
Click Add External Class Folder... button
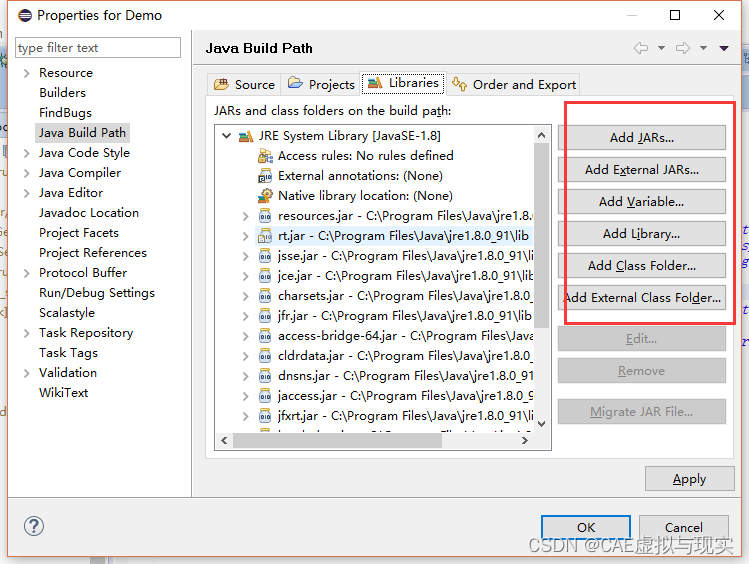[642, 298]
